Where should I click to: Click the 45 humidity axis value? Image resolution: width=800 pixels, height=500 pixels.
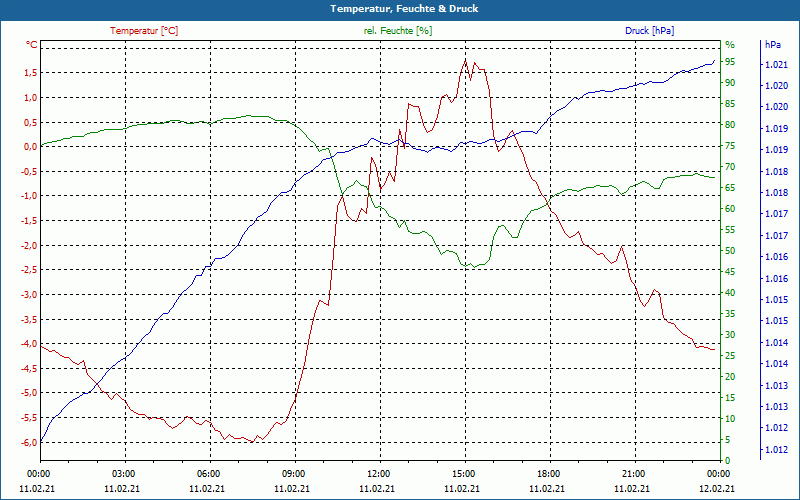coord(730,272)
